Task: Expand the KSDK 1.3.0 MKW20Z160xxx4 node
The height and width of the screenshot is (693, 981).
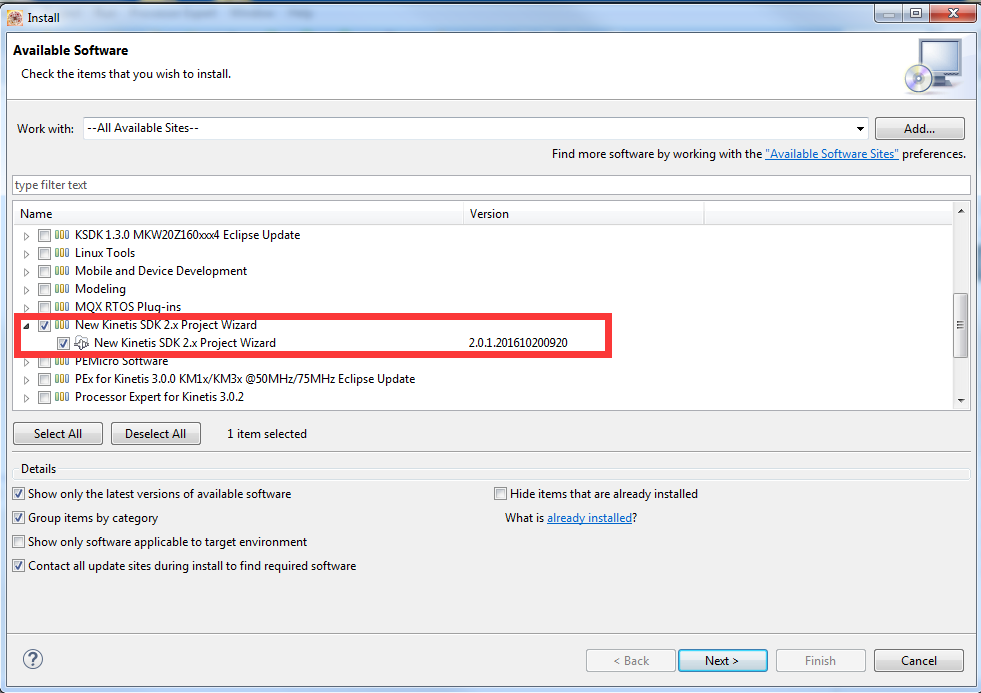Action: [x=26, y=236]
